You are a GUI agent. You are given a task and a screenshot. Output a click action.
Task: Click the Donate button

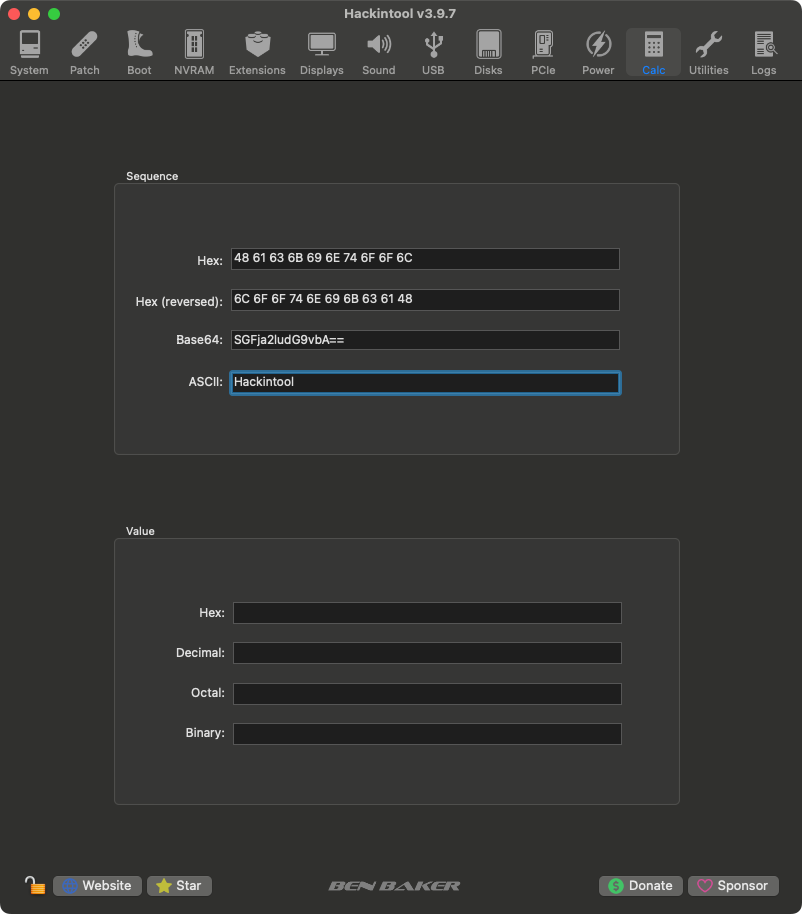641,885
